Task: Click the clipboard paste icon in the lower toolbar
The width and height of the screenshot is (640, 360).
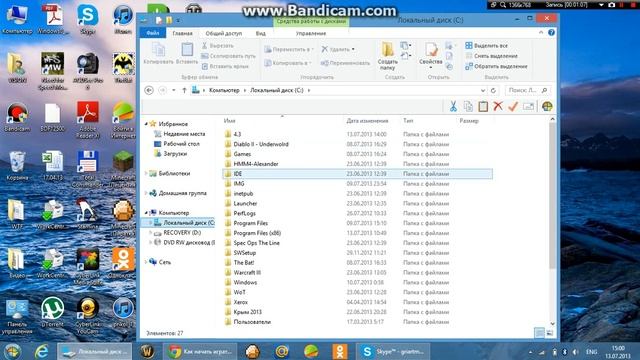Action: (483, 107)
